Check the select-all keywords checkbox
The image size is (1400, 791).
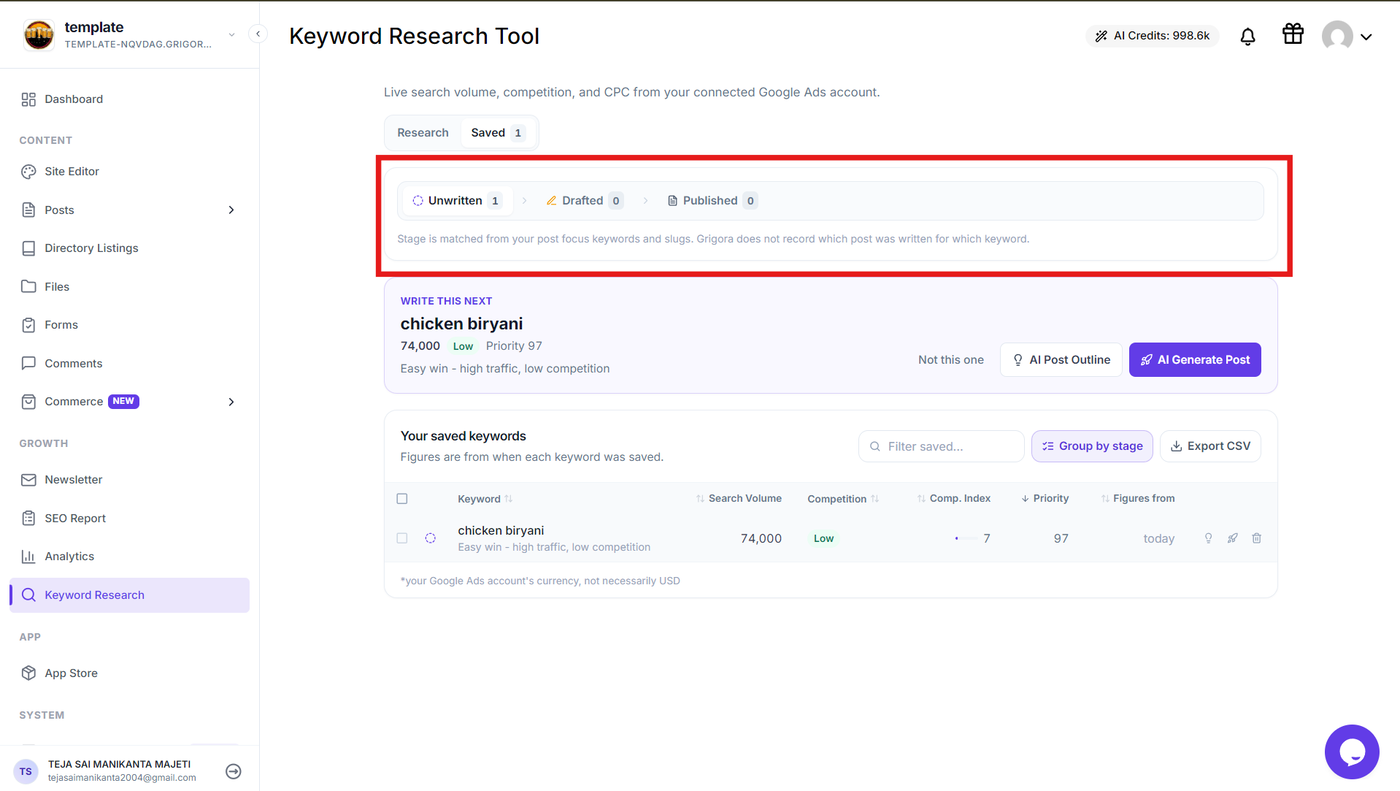[x=402, y=499]
